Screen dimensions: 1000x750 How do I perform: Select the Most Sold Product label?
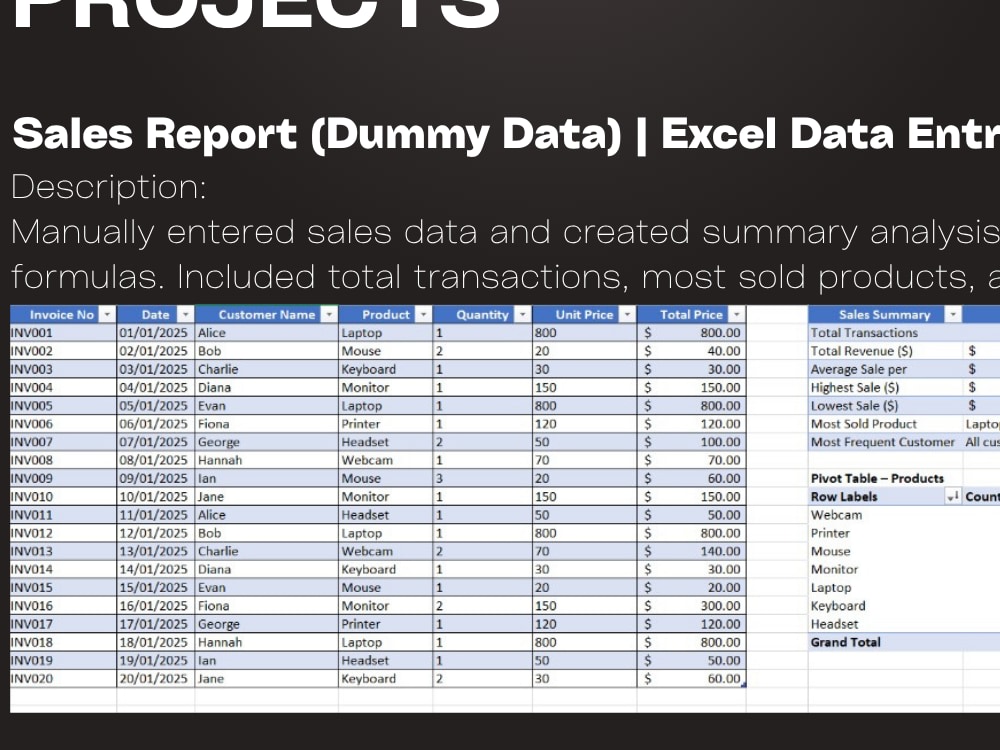coord(864,424)
